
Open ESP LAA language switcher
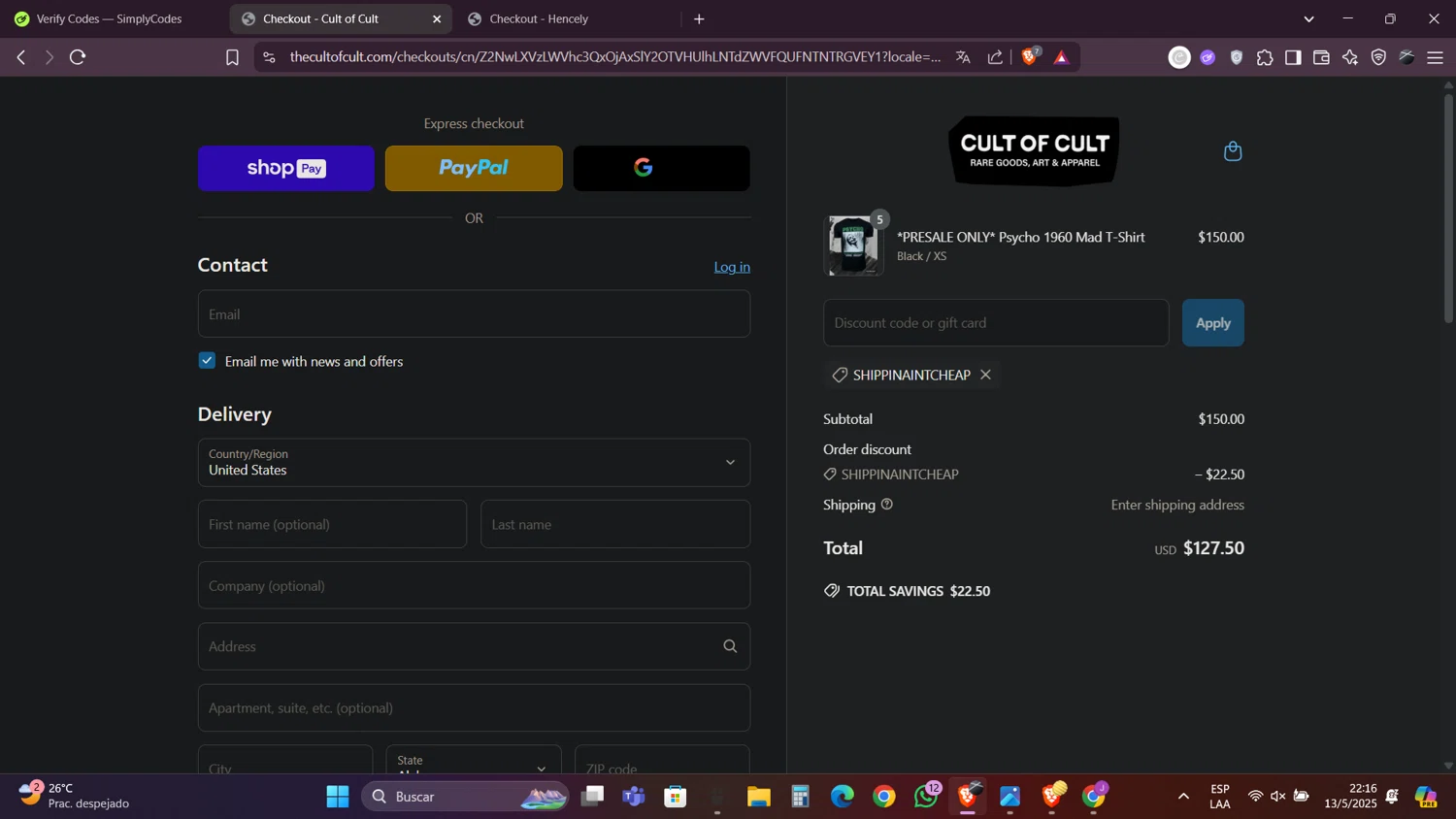(1220, 796)
